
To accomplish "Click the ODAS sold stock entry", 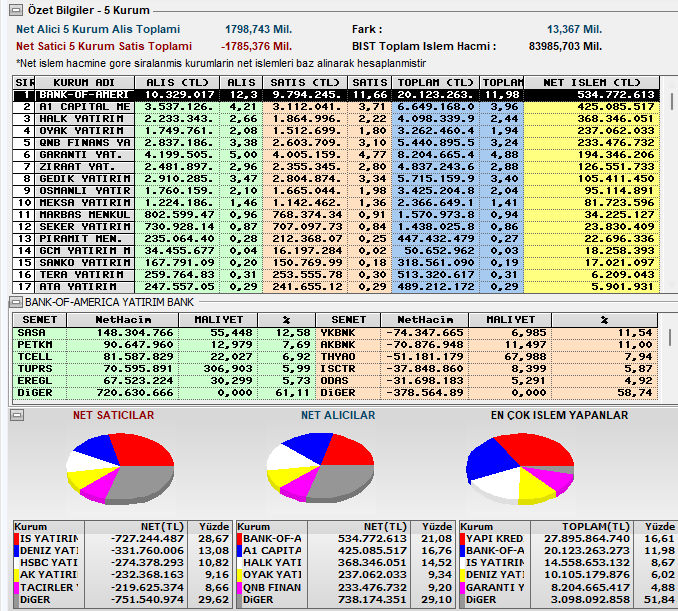I will 487,381.
